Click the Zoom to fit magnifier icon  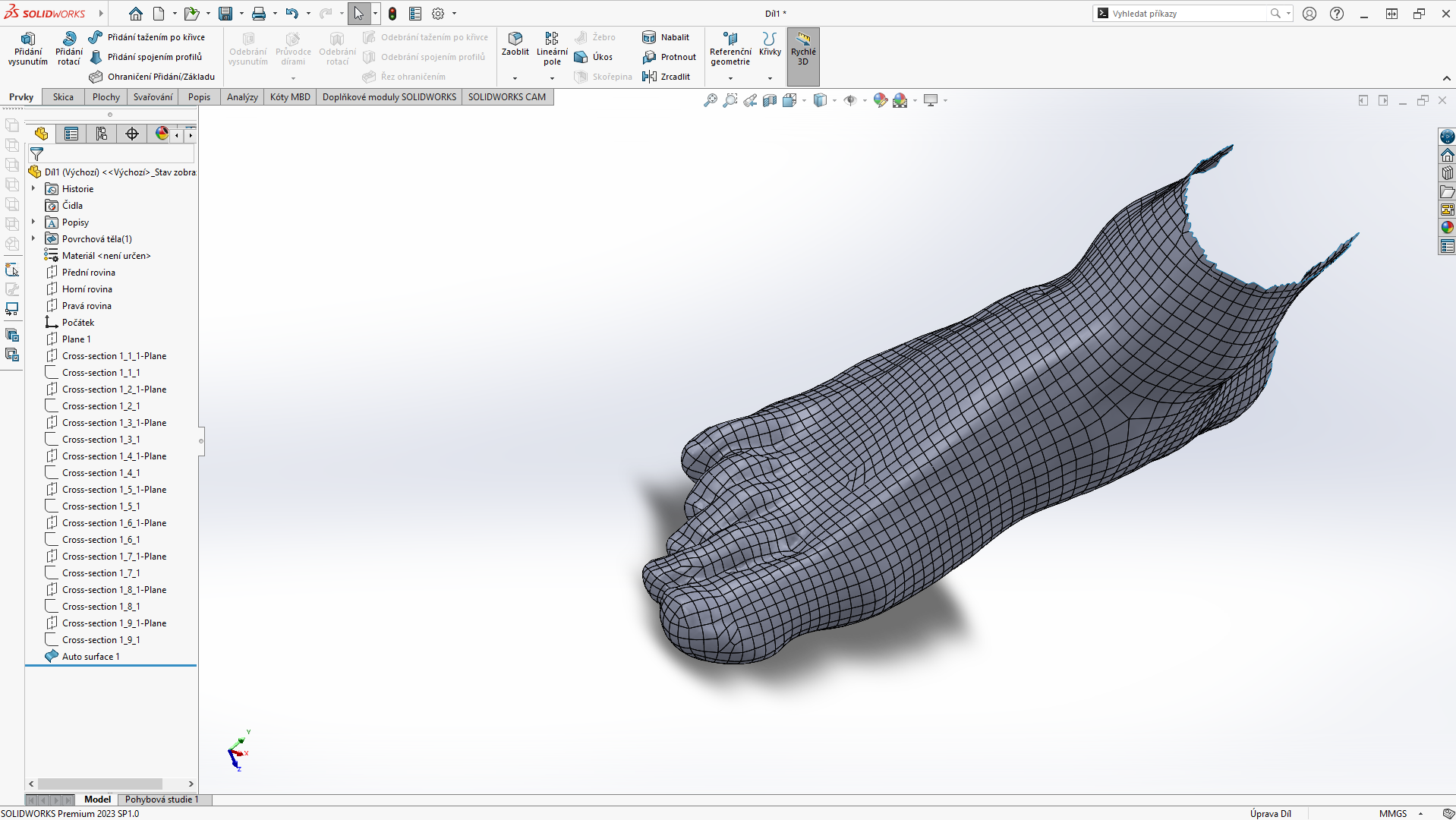pos(710,100)
